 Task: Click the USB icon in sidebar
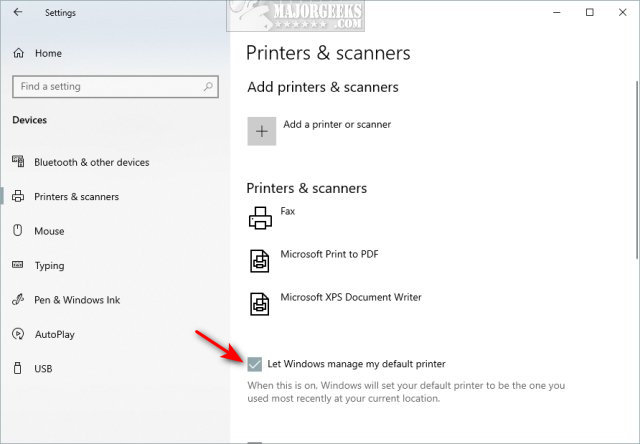point(18,369)
